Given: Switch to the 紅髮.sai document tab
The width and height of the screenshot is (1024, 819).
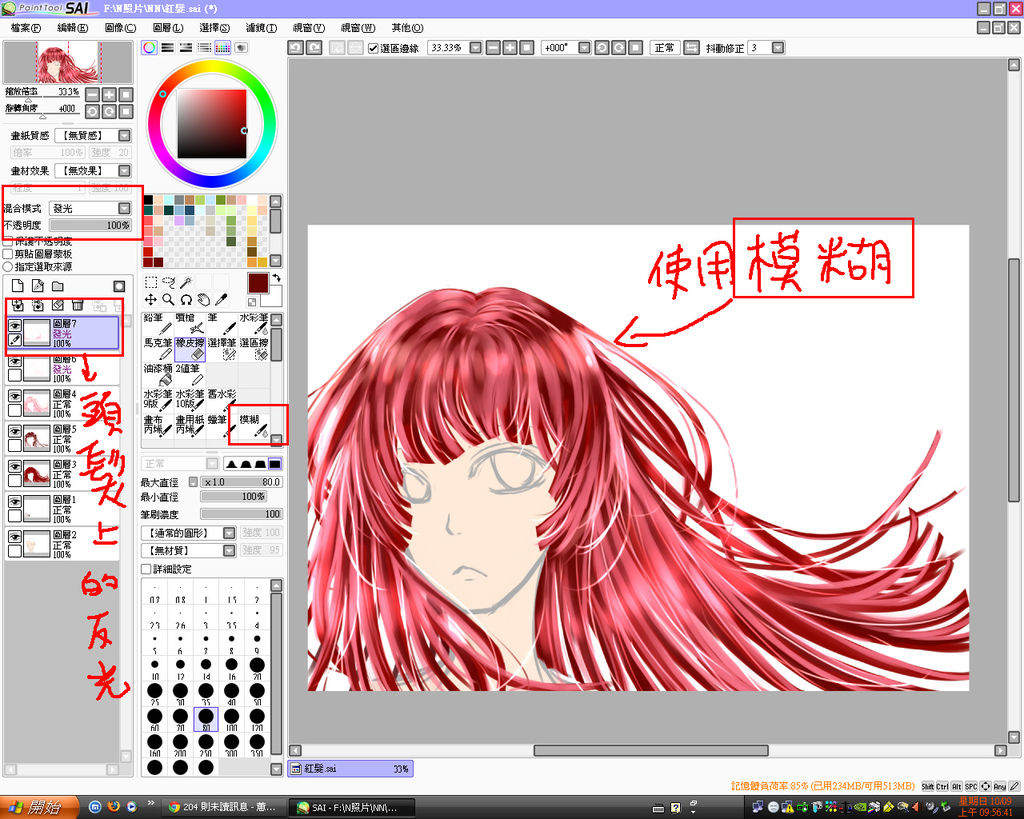Looking at the screenshot, I should [350, 769].
